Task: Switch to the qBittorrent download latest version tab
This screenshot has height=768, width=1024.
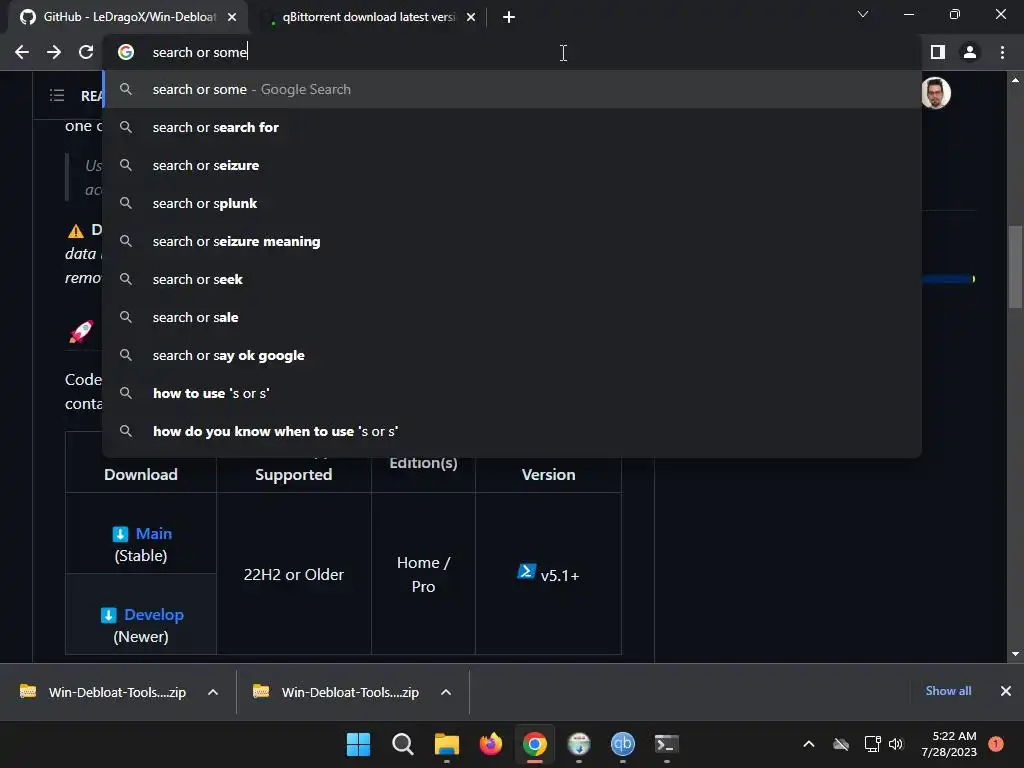Action: (368, 17)
